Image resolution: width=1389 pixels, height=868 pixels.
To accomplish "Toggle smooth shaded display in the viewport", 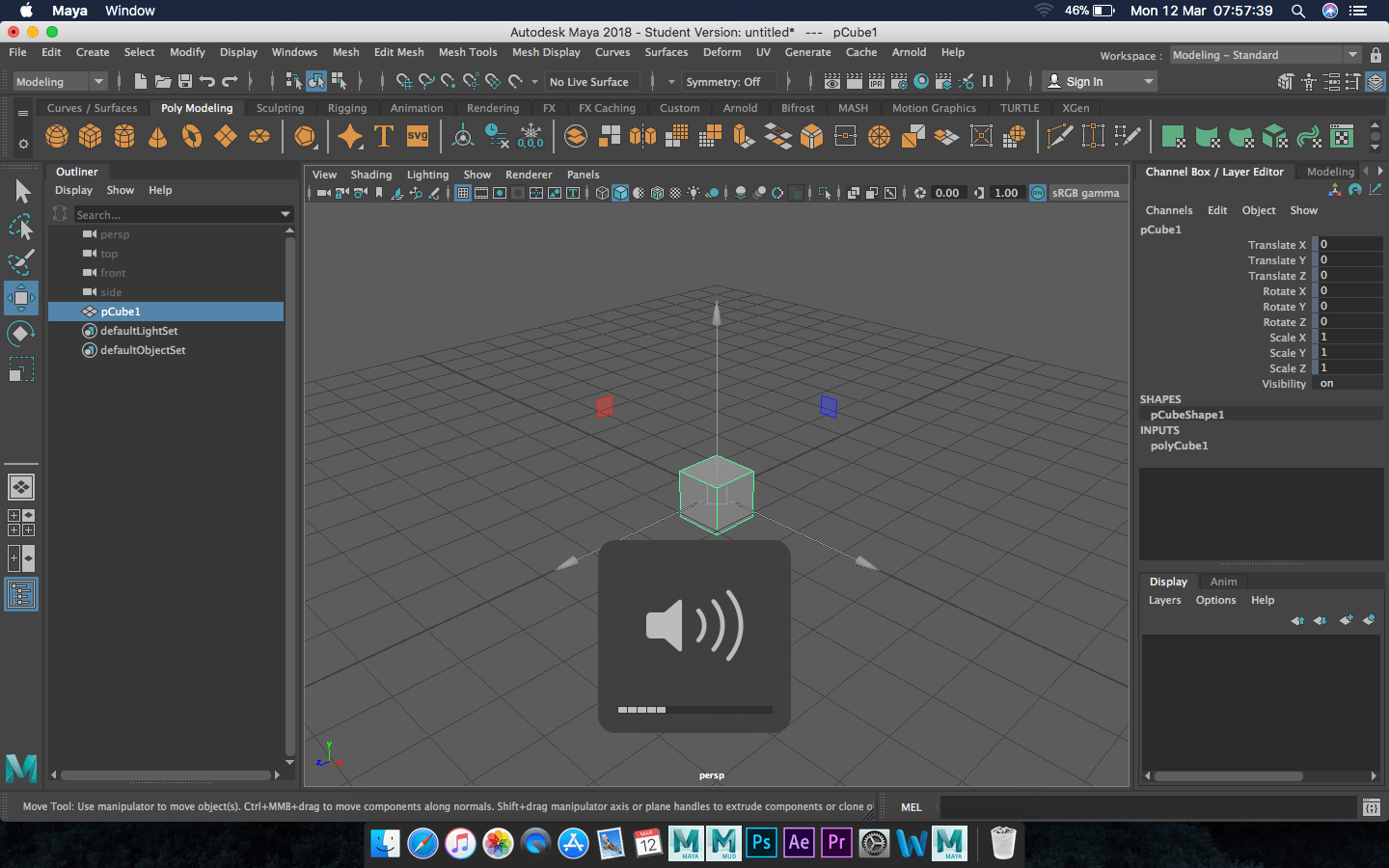I will pos(618,193).
